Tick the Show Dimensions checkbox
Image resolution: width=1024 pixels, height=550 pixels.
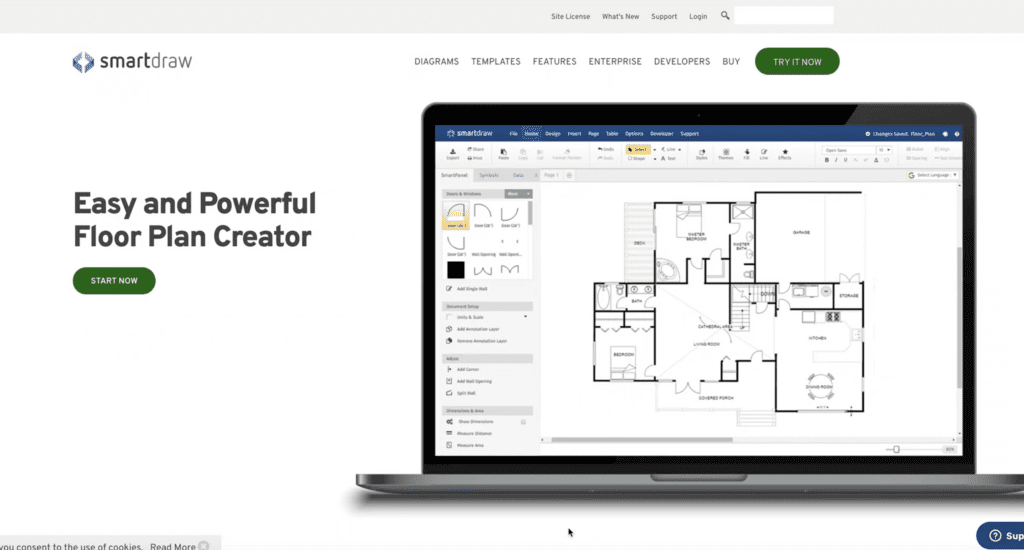(523, 422)
